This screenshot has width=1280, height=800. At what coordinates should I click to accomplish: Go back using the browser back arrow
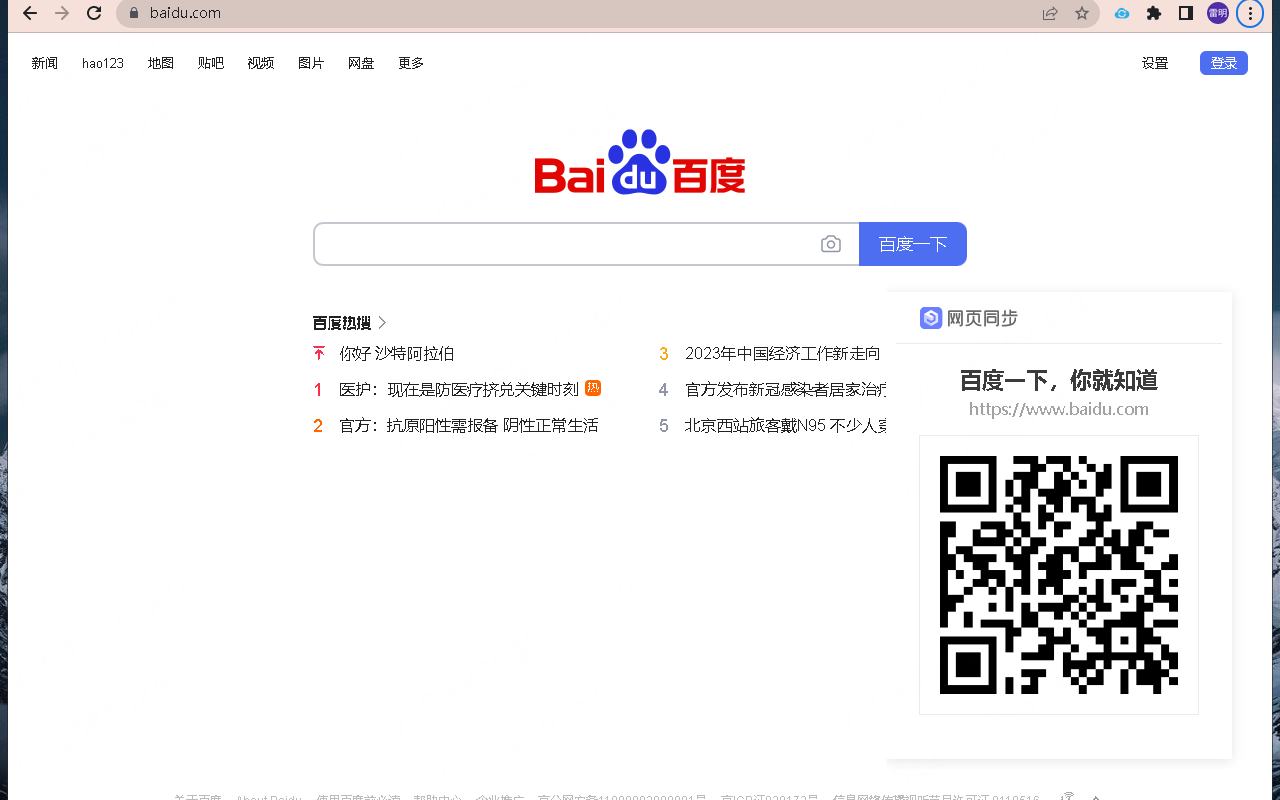click(x=30, y=13)
